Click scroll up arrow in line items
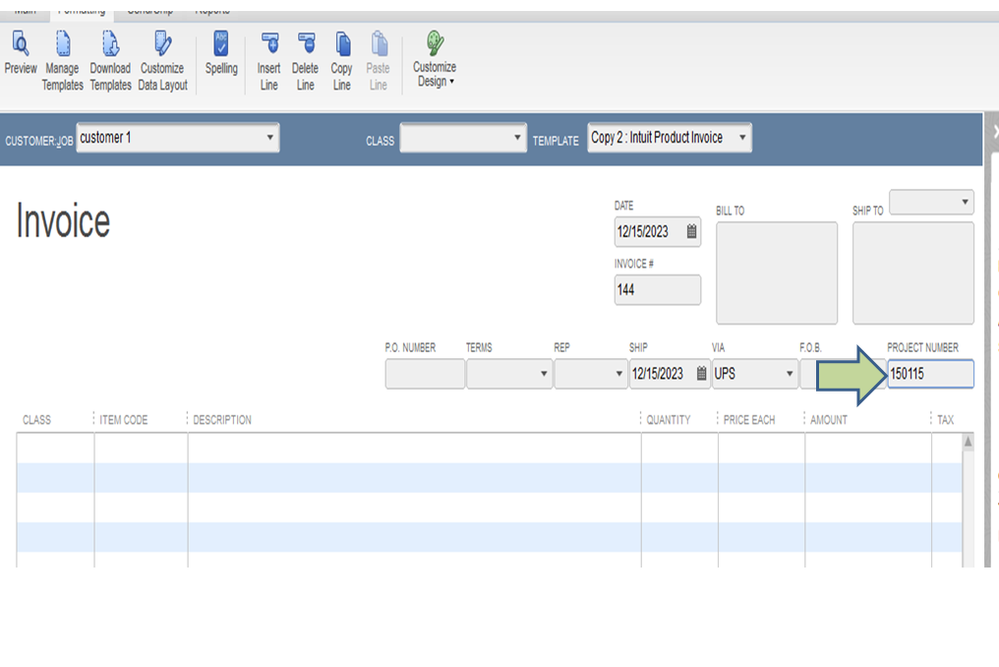The image size is (999, 667). tap(968, 441)
